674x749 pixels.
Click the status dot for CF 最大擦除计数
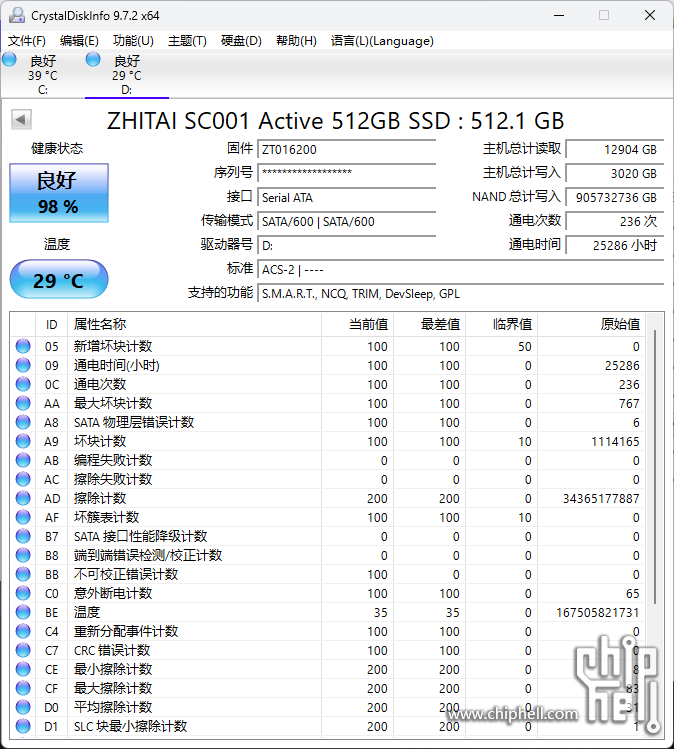(x=23, y=688)
